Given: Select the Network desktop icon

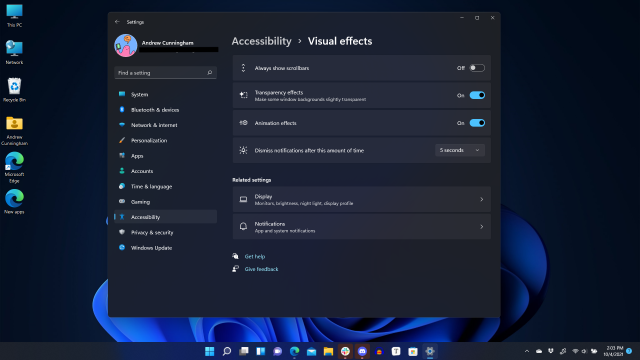Looking at the screenshot, I should (14, 53).
